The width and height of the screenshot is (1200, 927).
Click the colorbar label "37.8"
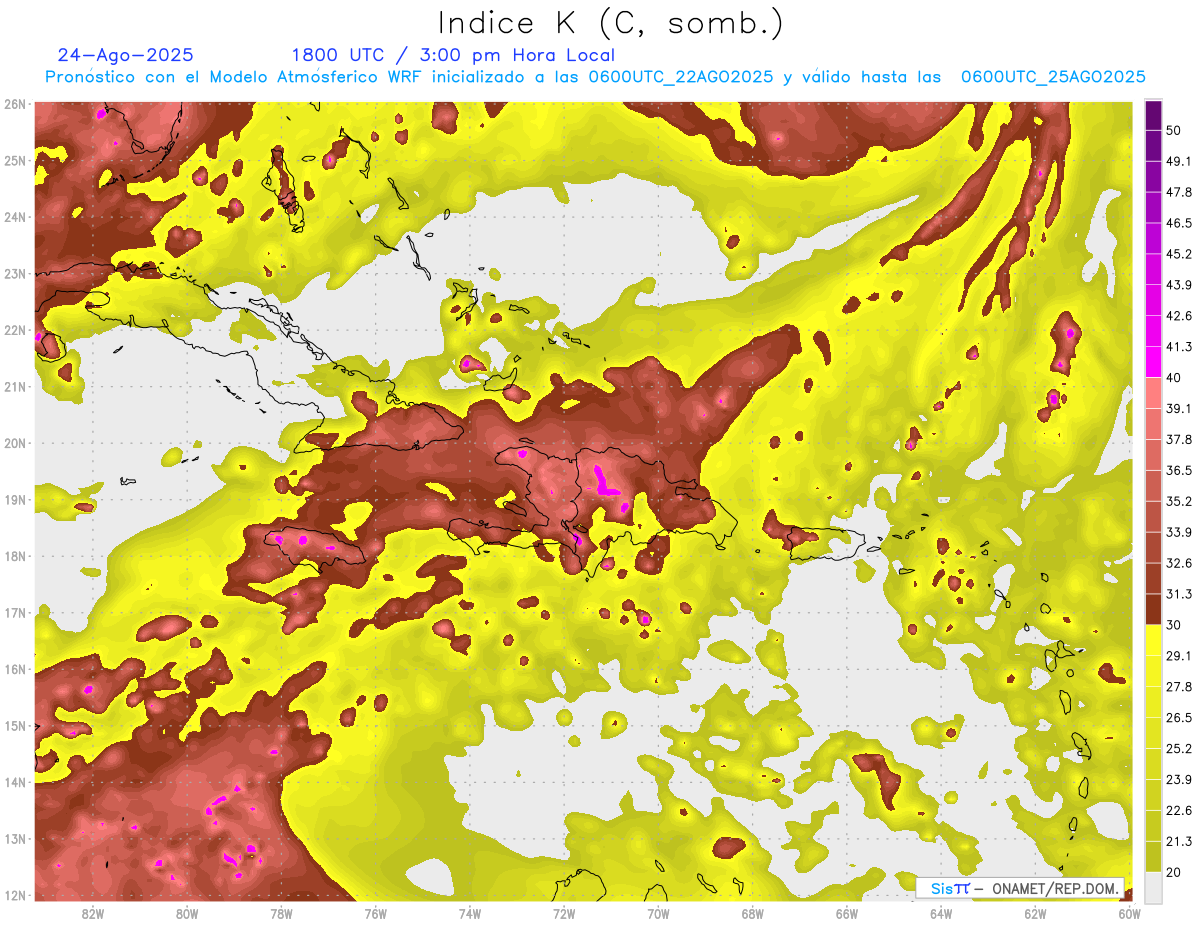pyautogui.click(x=1178, y=440)
